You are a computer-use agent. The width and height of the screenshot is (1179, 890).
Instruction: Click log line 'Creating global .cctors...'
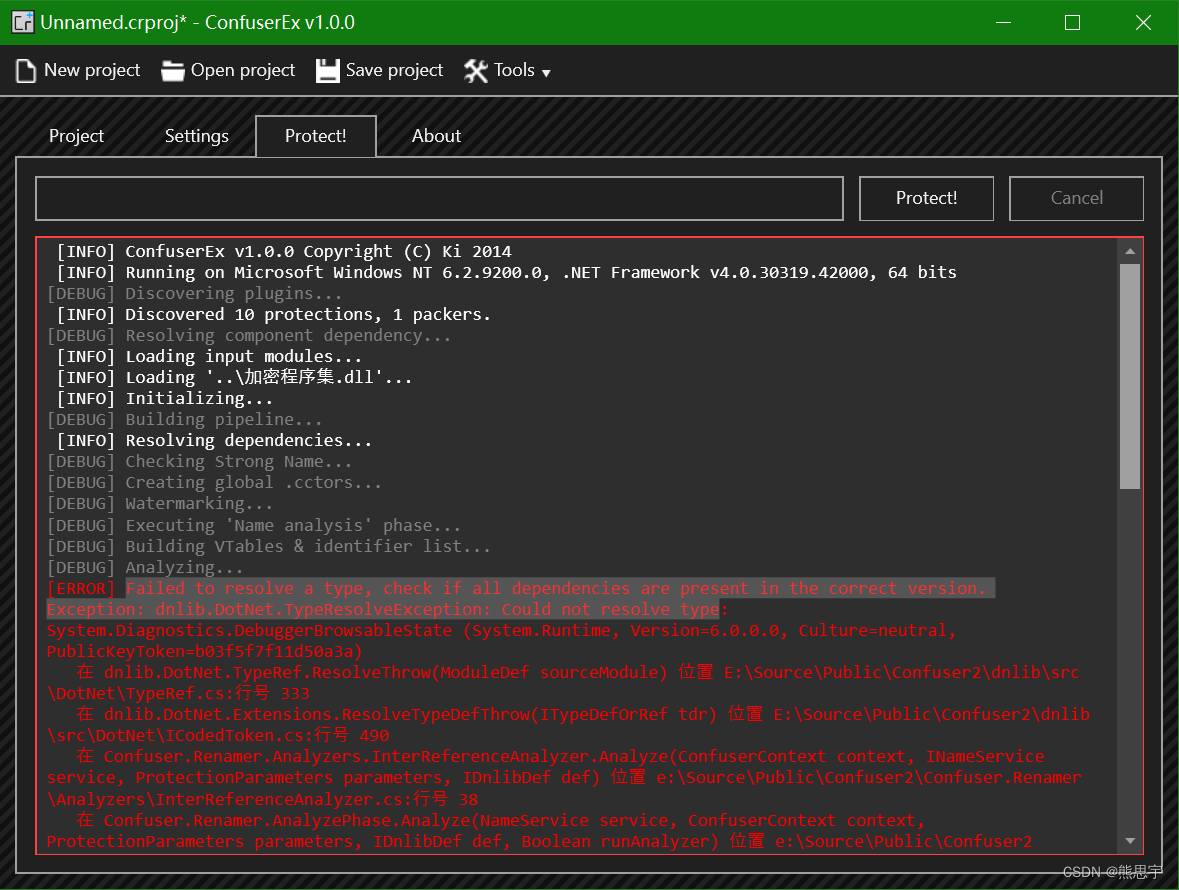point(214,483)
